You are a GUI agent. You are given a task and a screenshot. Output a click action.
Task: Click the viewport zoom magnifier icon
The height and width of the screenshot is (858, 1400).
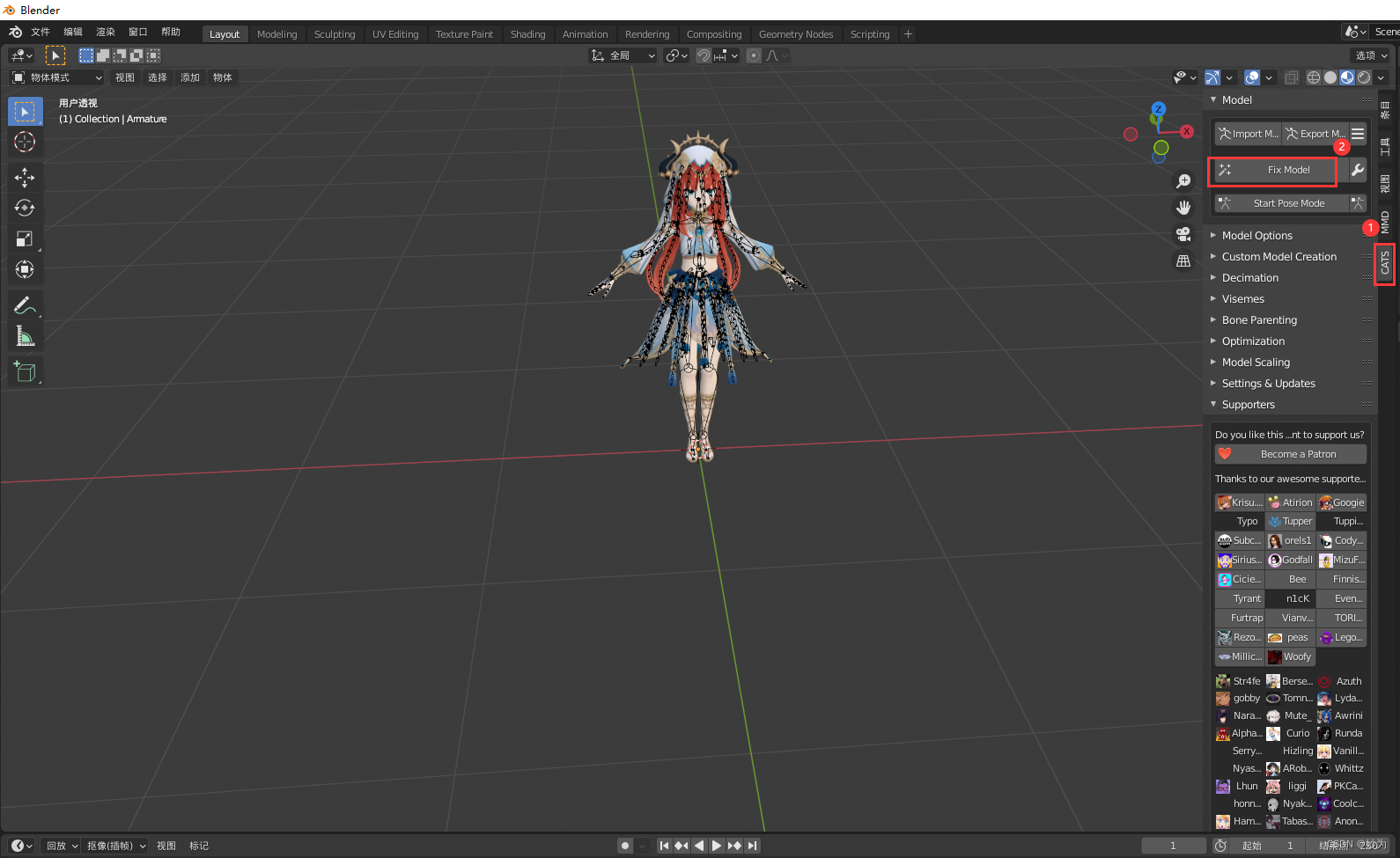[1183, 181]
